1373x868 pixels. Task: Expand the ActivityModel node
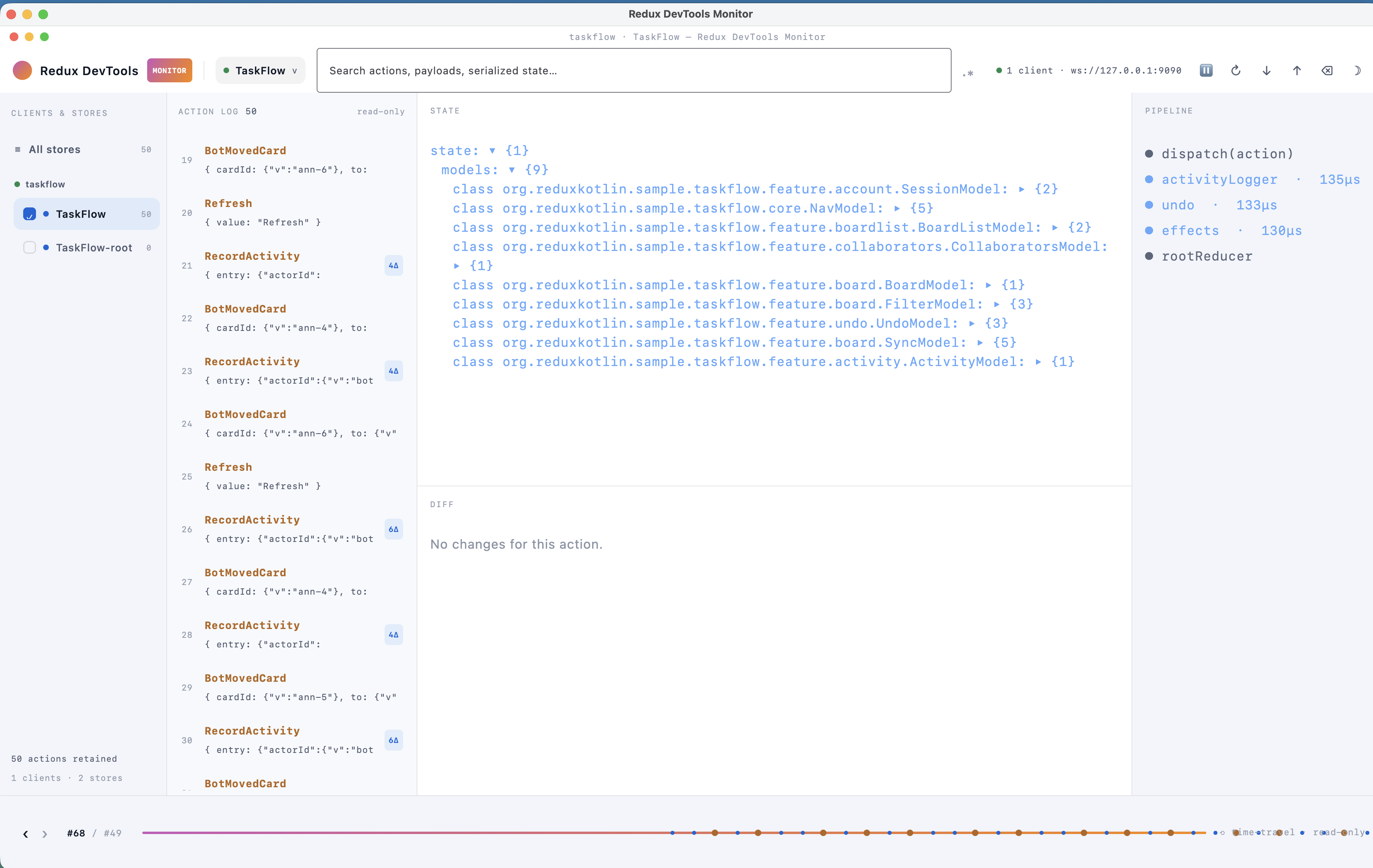click(x=1038, y=362)
